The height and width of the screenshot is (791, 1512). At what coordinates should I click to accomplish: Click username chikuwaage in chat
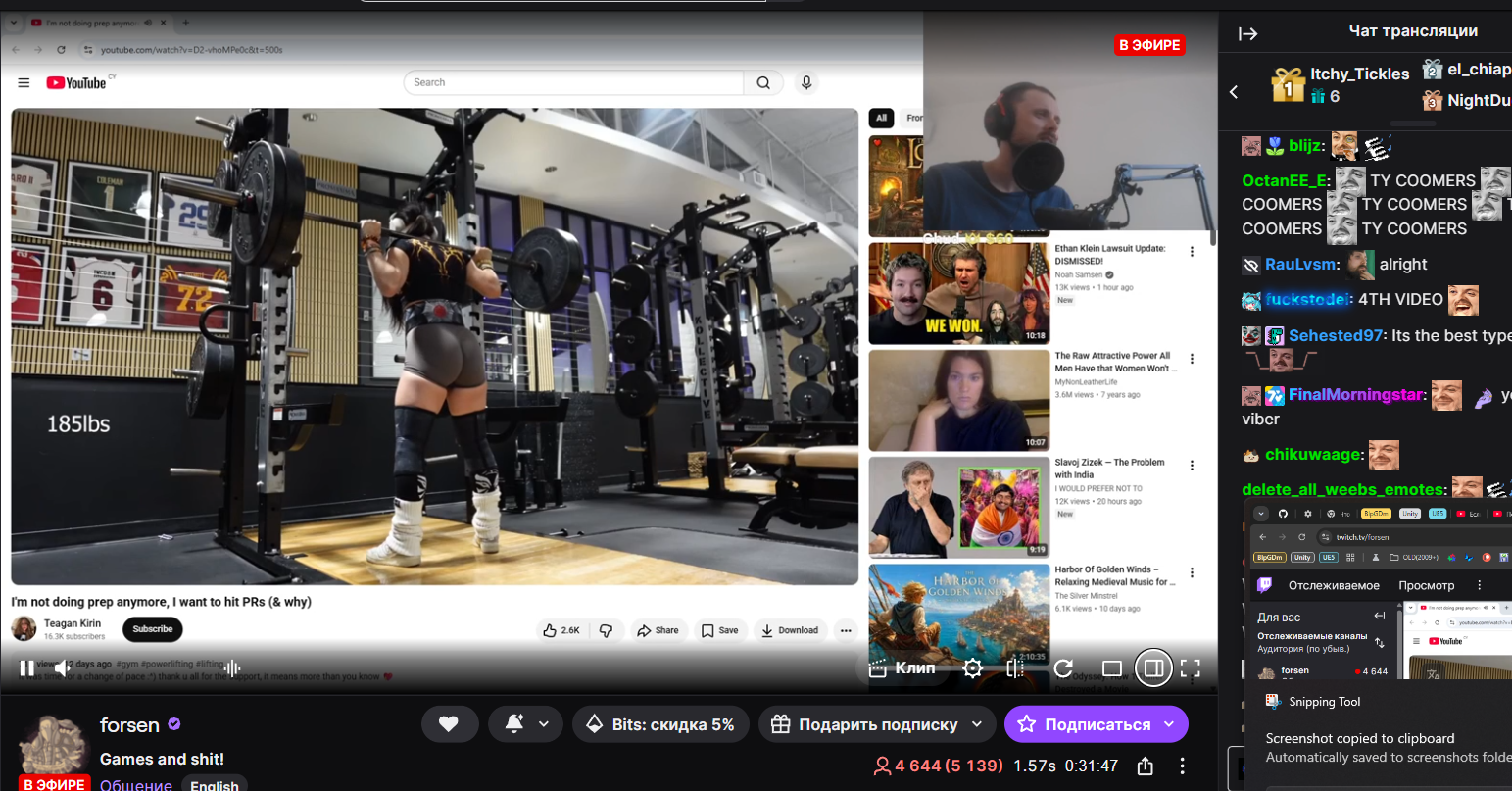[x=1313, y=454]
